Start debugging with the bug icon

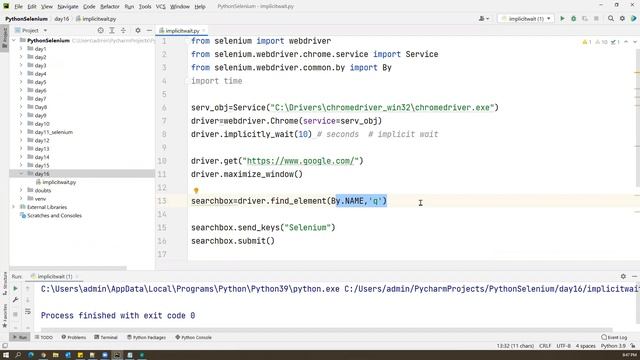(x=573, y=18)
